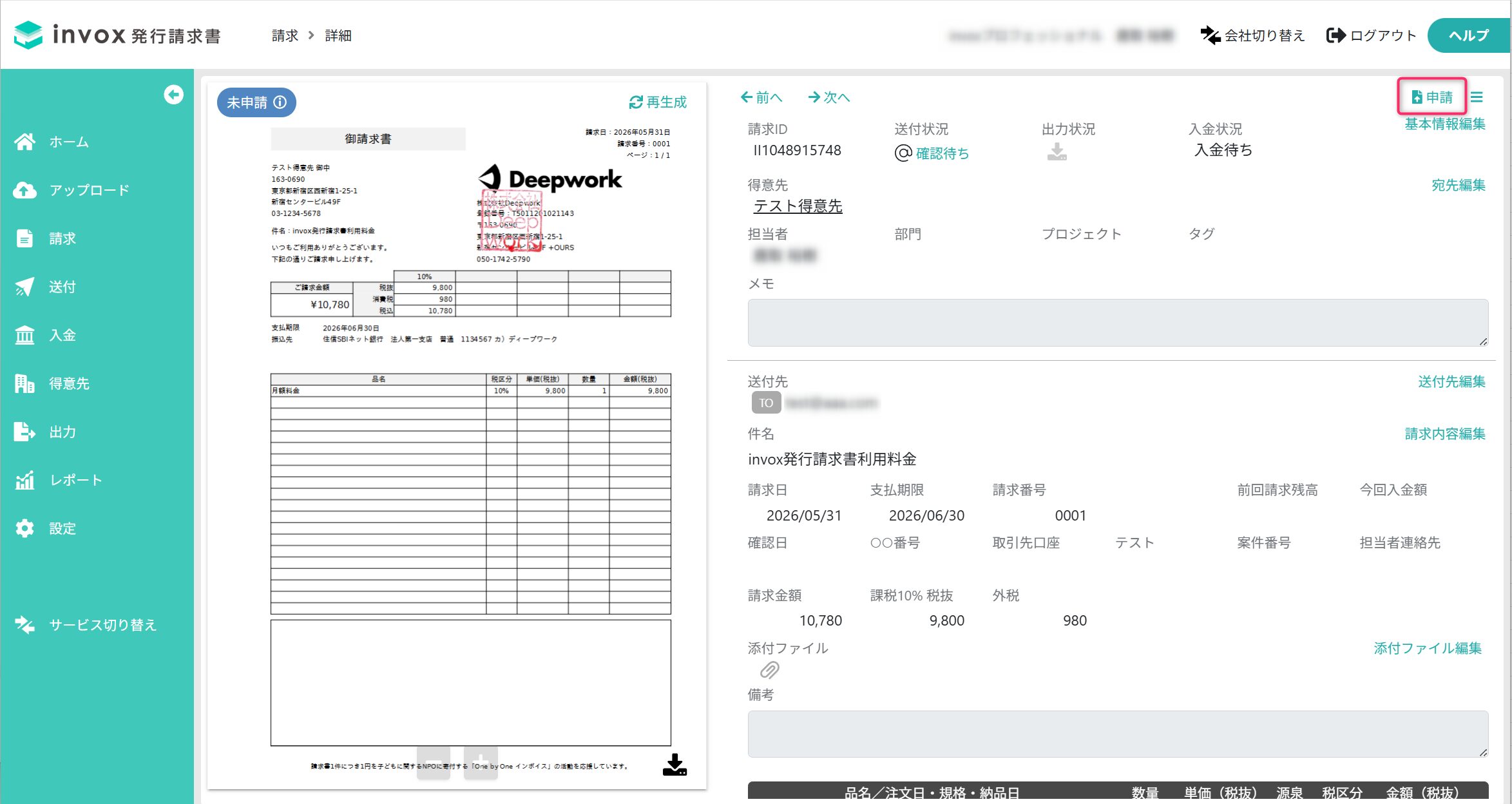Click the レポート chart icon
The width and height of the screenshot is (1512, 804).
[24, 480]
